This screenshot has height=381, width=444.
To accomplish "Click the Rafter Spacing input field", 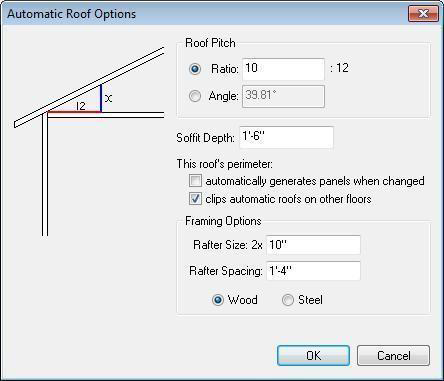I will (x=313, y=271).
